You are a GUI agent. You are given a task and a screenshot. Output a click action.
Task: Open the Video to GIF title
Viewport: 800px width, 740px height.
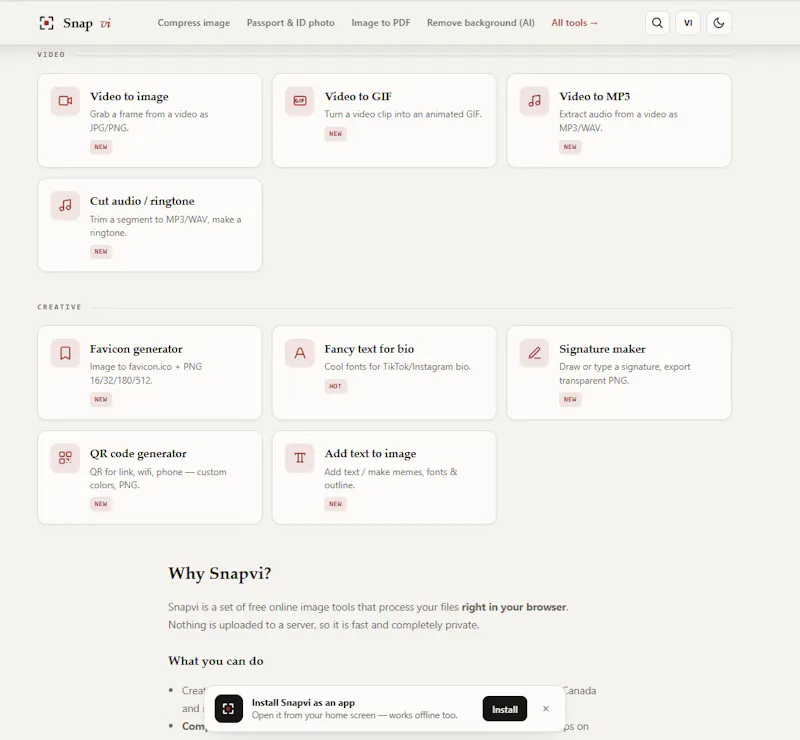tap(358, 96)
